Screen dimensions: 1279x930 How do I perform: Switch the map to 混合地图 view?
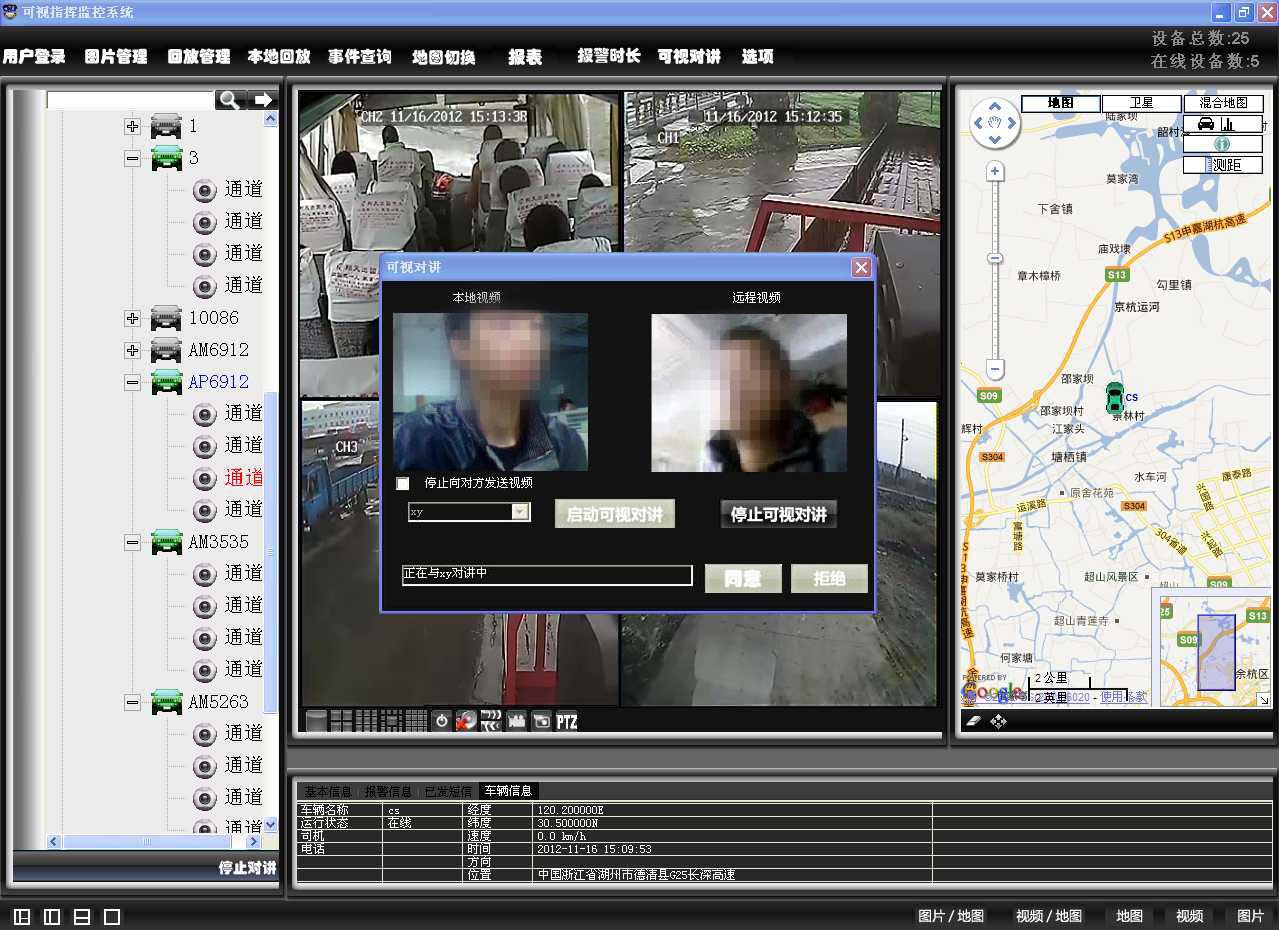tap(1223, 103)
